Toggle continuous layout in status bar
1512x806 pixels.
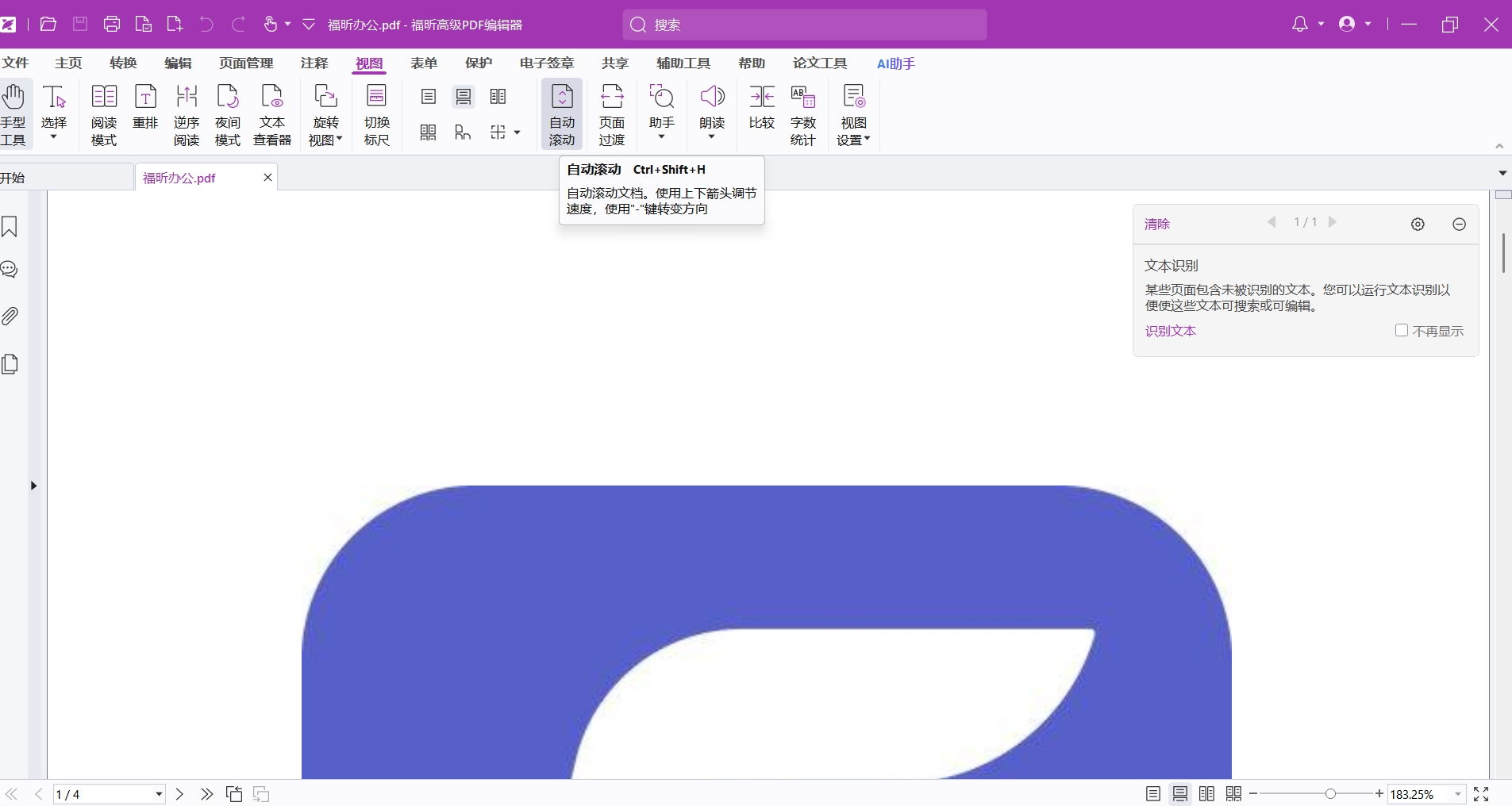tap(1180, 794)
